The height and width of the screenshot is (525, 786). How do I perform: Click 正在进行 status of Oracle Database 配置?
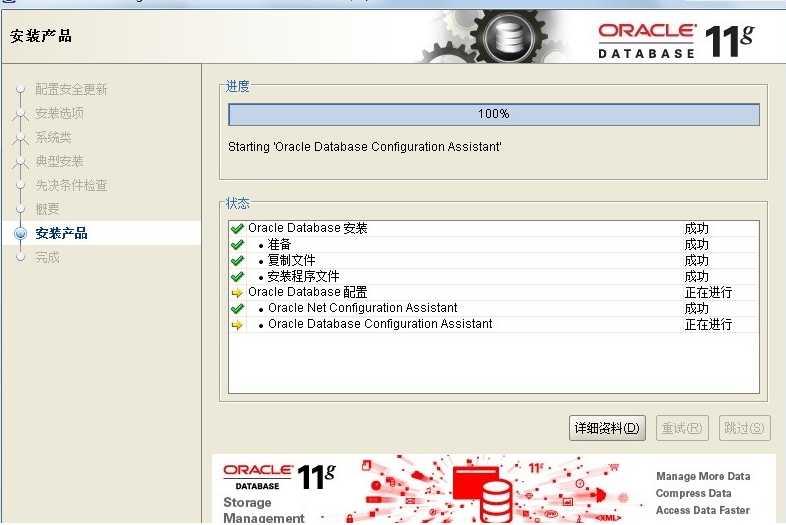pyautogui.click(x=708, y=292)
